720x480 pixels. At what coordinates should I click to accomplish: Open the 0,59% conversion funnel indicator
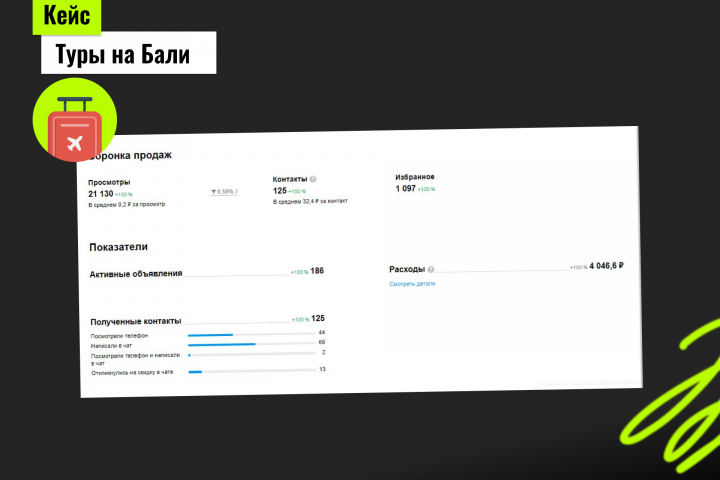[225, 192]
